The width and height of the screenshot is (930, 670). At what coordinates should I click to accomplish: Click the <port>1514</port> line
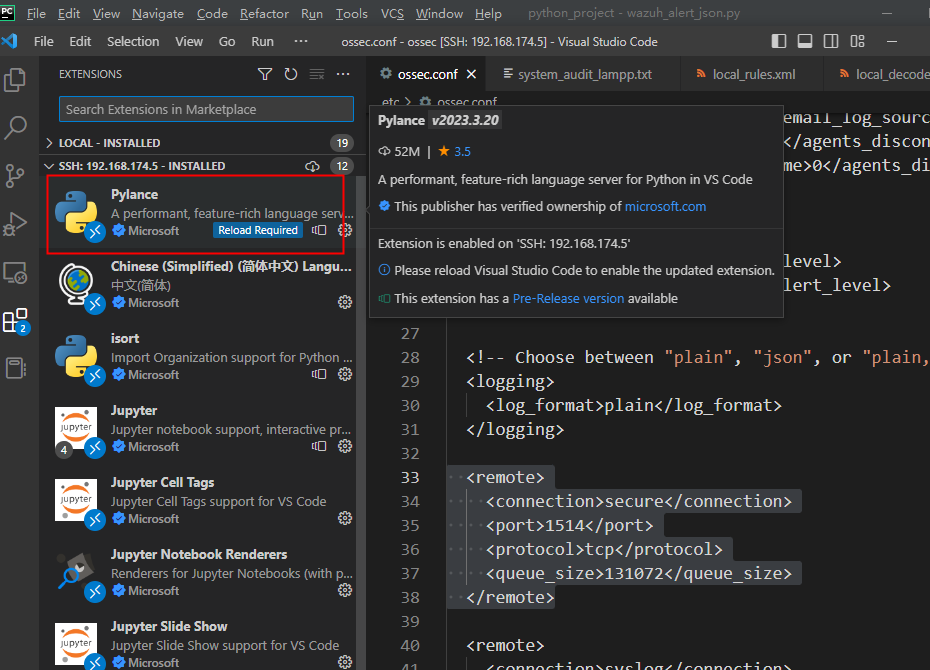click(569, 525)
